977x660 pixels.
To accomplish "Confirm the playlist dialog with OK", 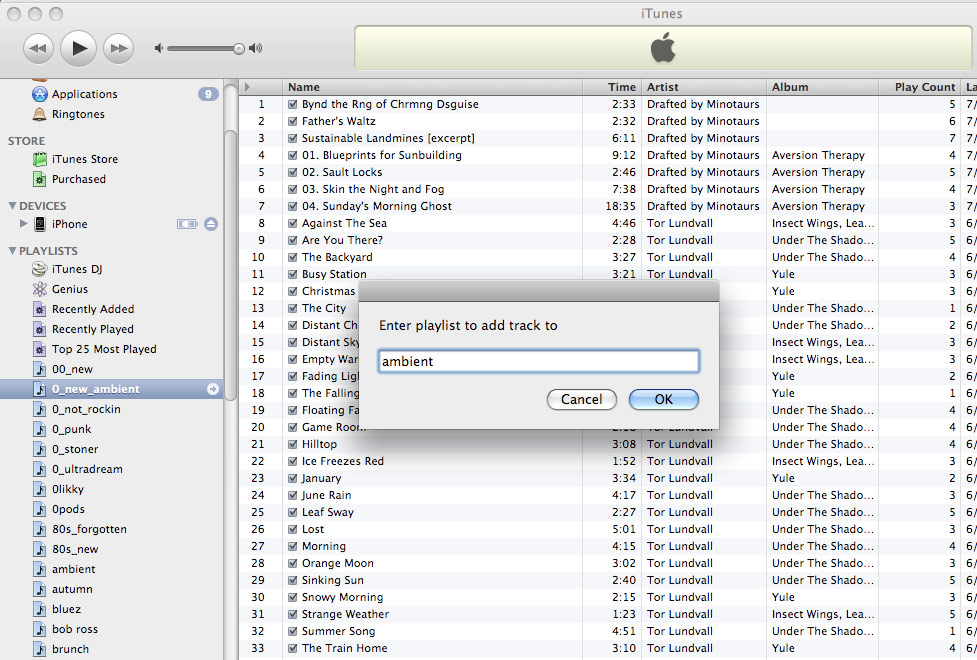I will 664,399.
